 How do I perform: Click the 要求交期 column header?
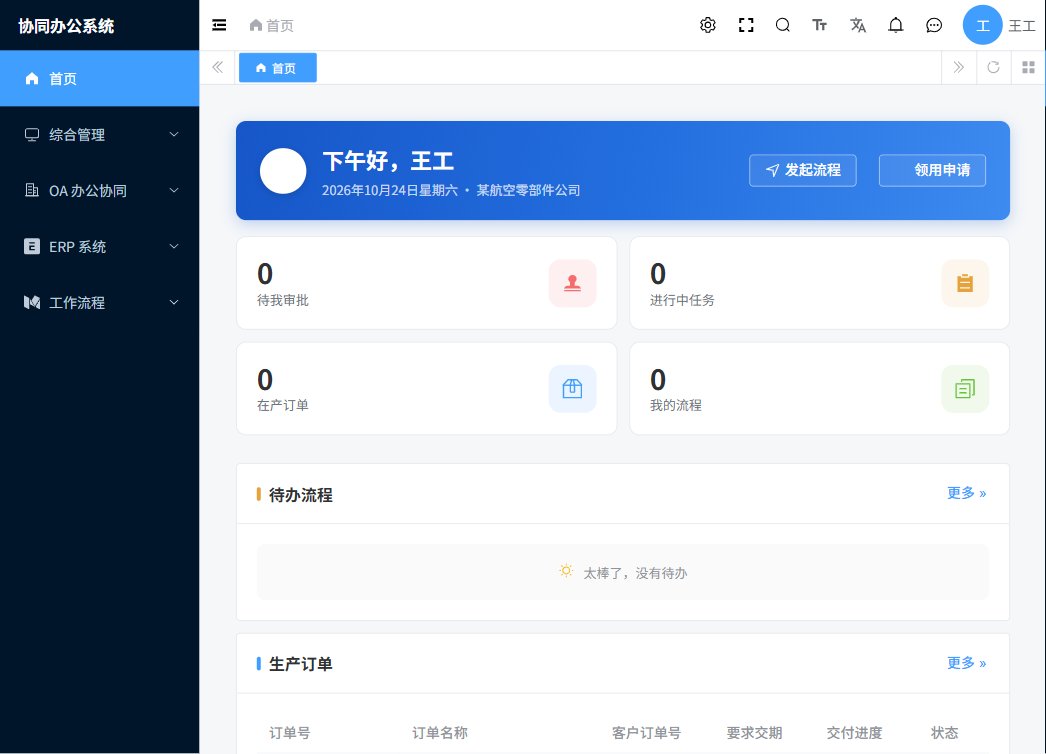tap(754, 733)
